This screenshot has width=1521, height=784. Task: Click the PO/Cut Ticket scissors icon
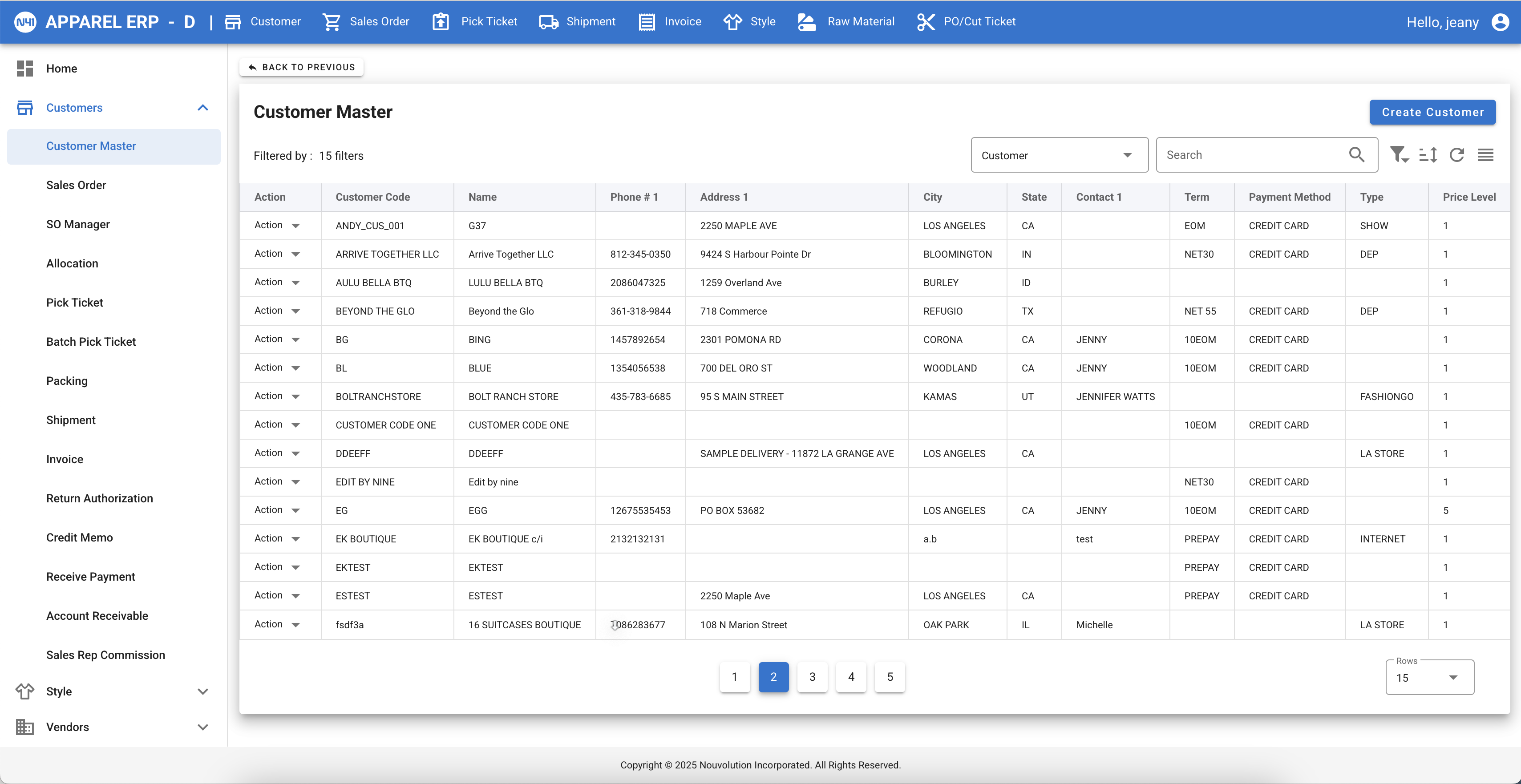[926, 22]
